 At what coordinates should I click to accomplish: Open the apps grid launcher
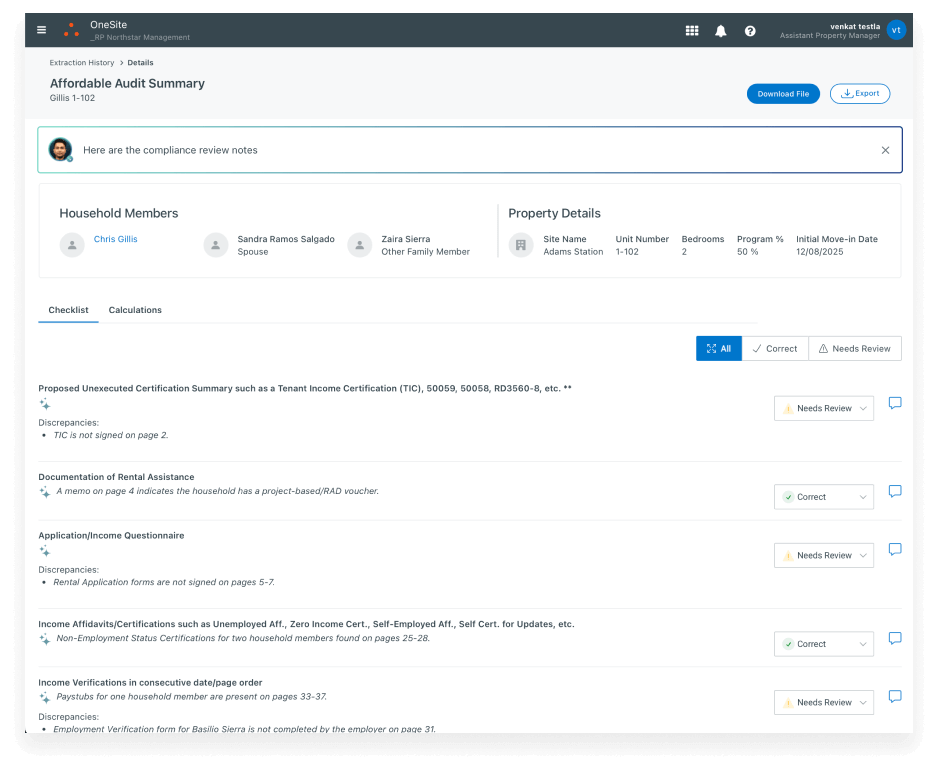click(692, 31)
